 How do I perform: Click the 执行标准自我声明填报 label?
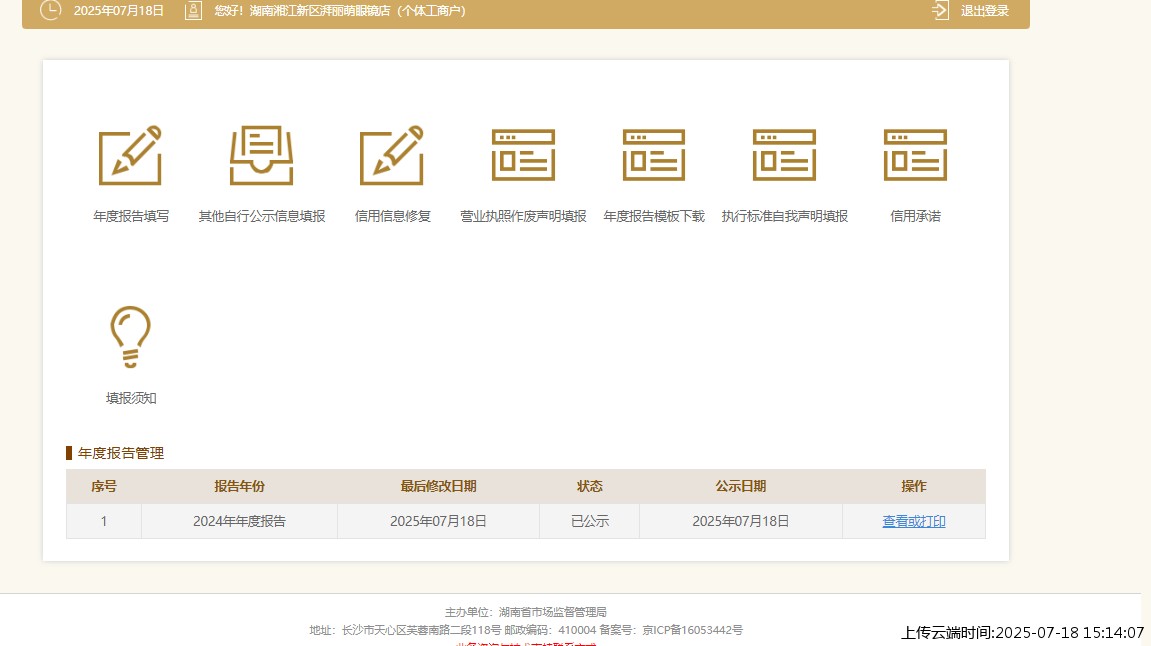[785, 217]
